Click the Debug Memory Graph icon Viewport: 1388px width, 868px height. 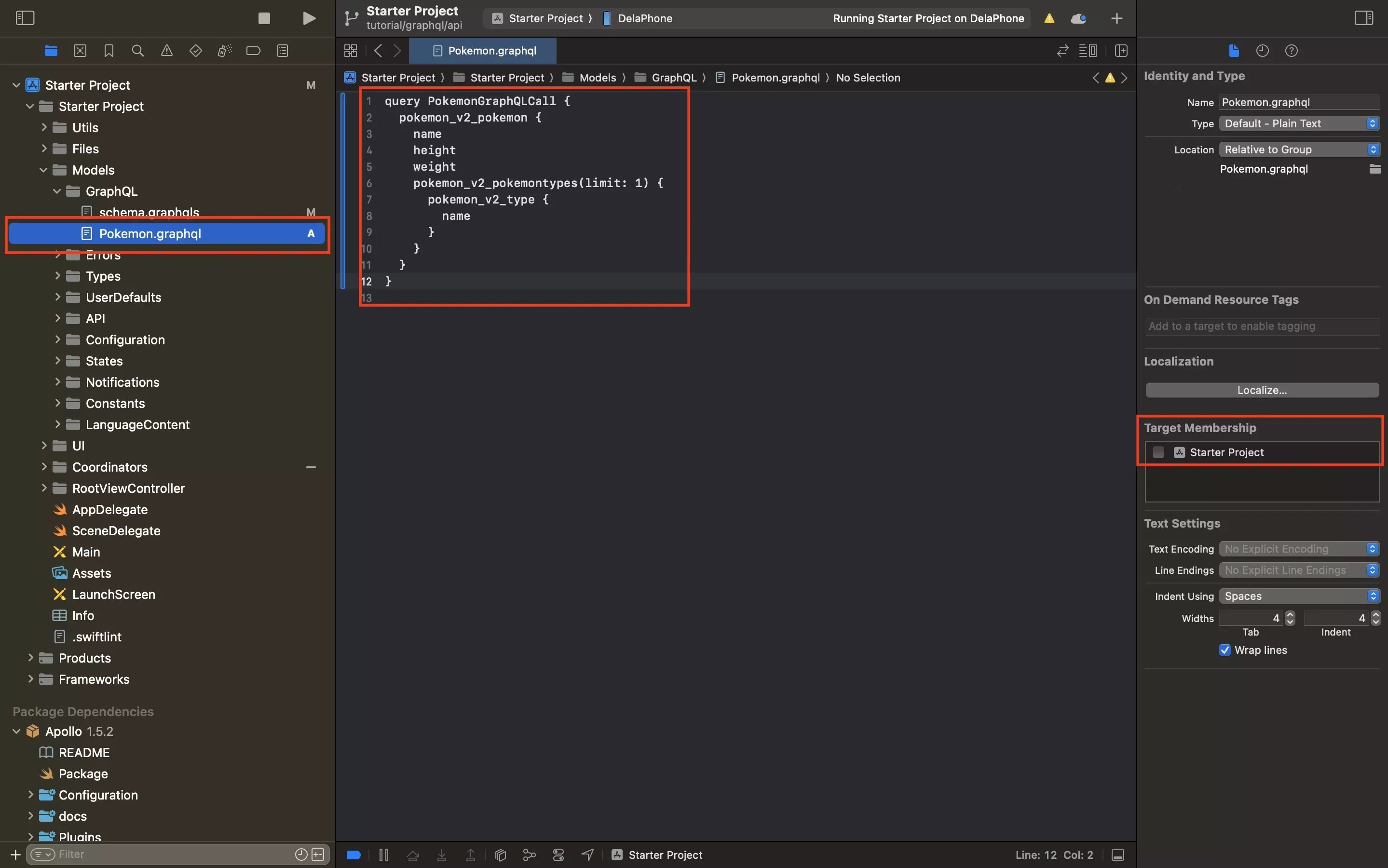529,855
